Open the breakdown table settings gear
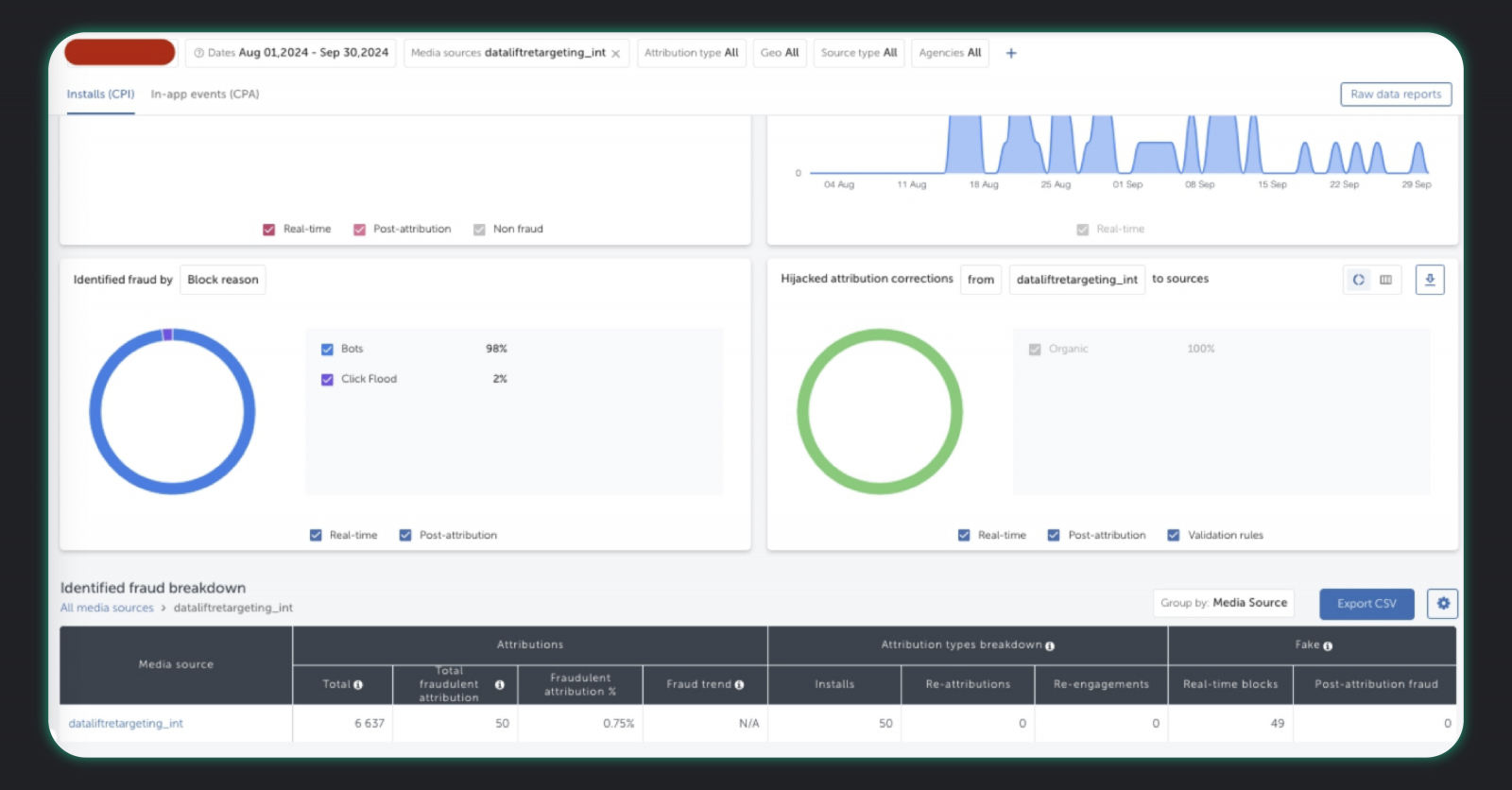 (1443, 604)
